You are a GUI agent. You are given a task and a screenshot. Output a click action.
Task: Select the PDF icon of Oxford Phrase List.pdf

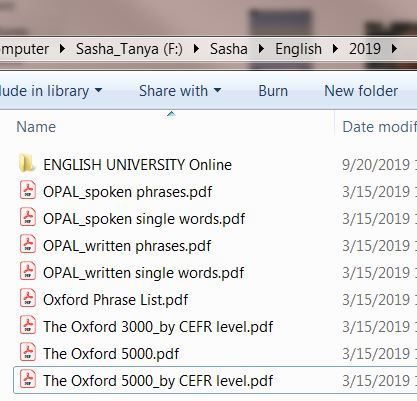click(x=28, y=299)
